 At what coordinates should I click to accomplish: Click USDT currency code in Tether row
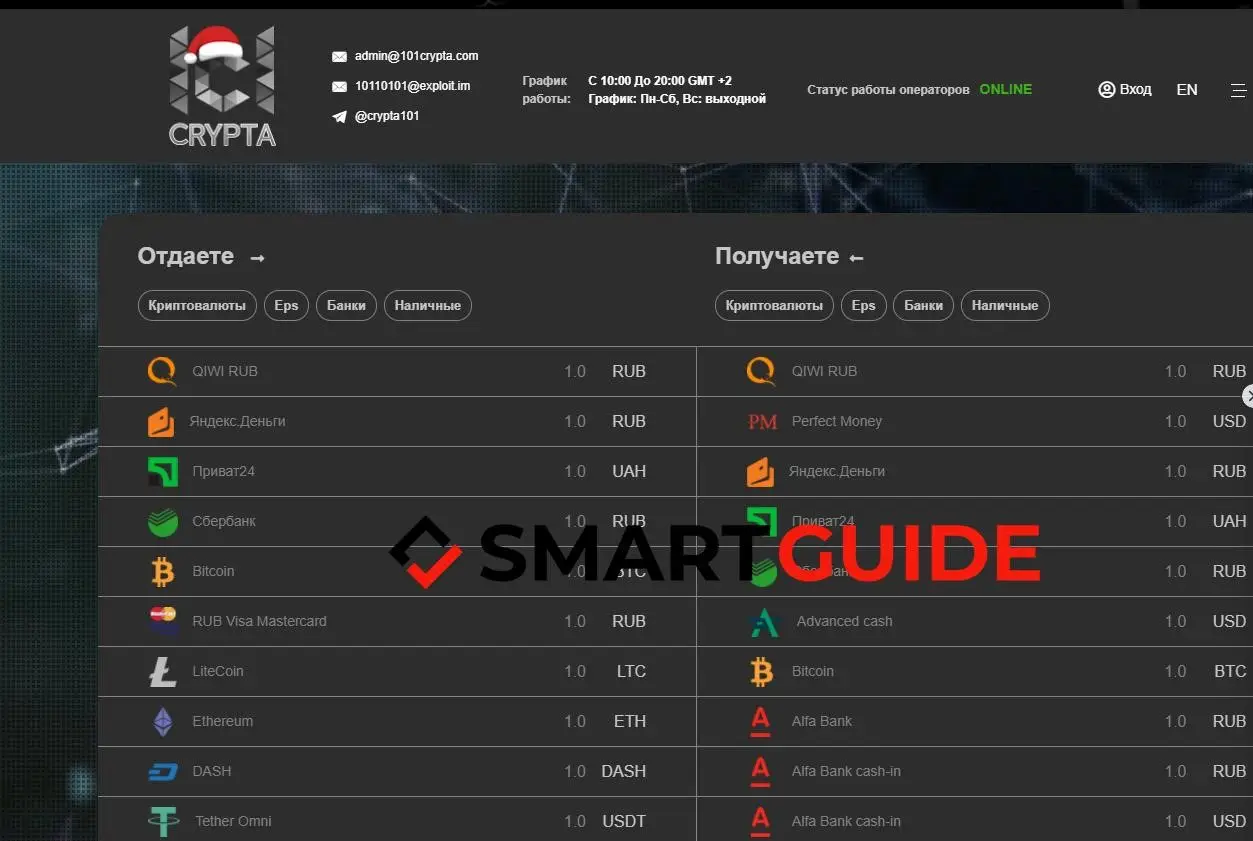click(x=624, y=821)
